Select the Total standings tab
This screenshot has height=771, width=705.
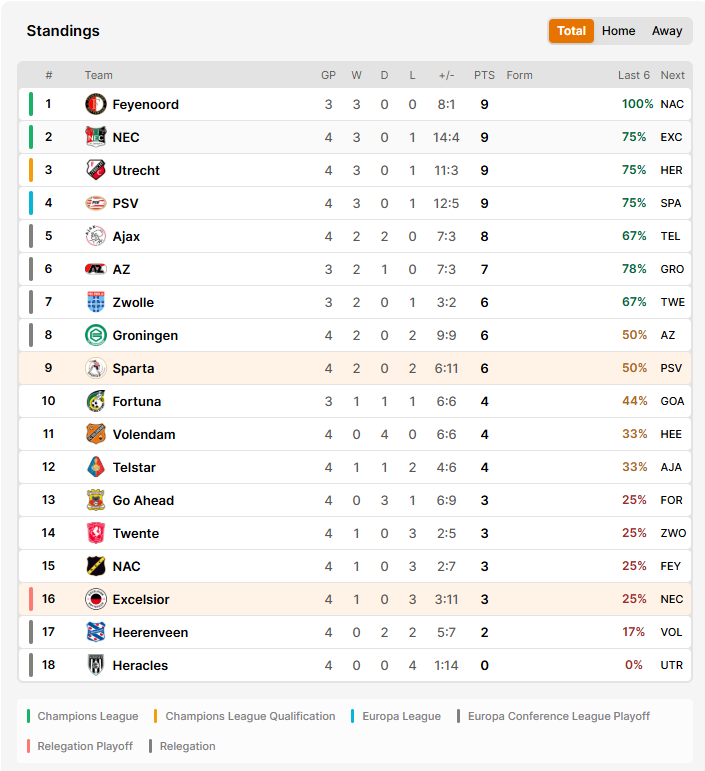[571, 31]
